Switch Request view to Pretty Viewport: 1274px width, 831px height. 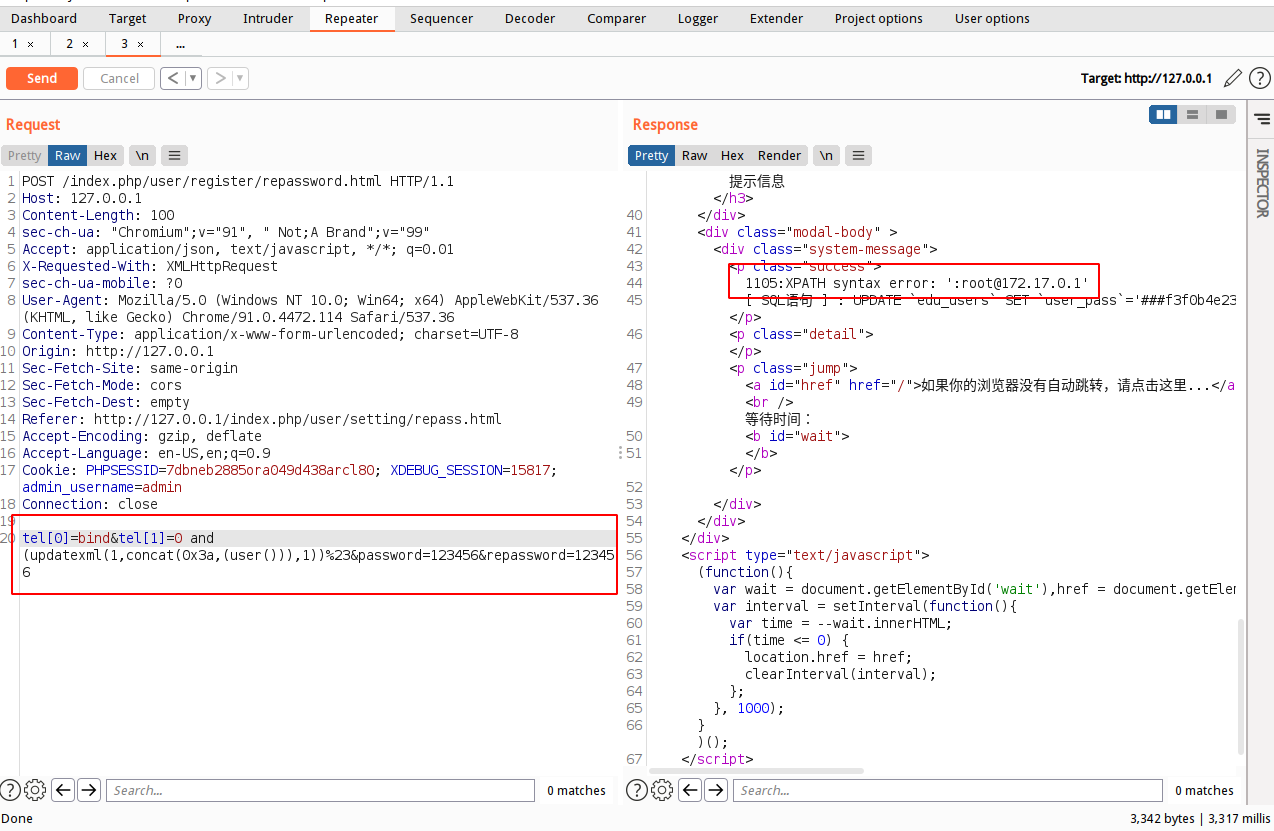tap(25, 155)
